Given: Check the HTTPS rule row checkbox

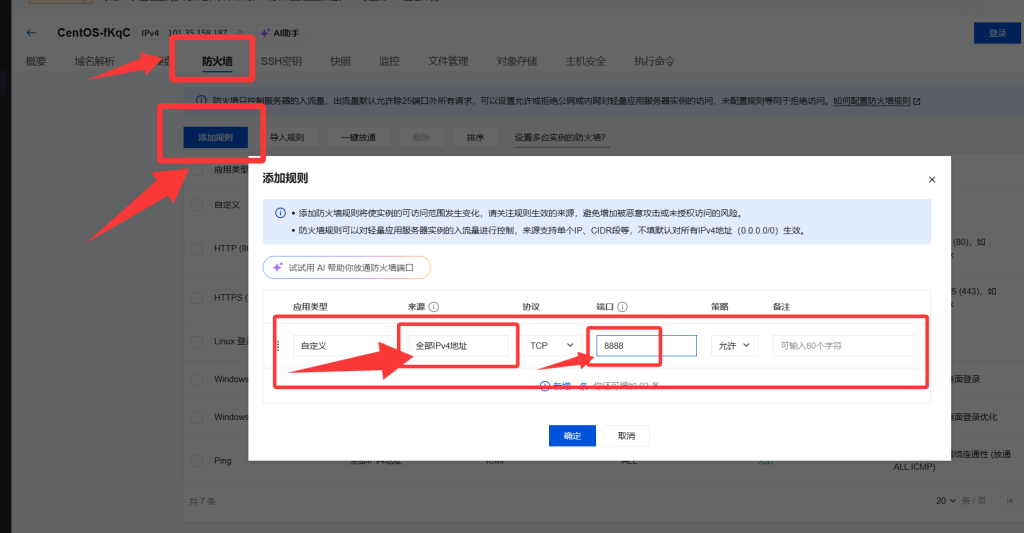Looking at the screenshot, I should click(197, 298).
